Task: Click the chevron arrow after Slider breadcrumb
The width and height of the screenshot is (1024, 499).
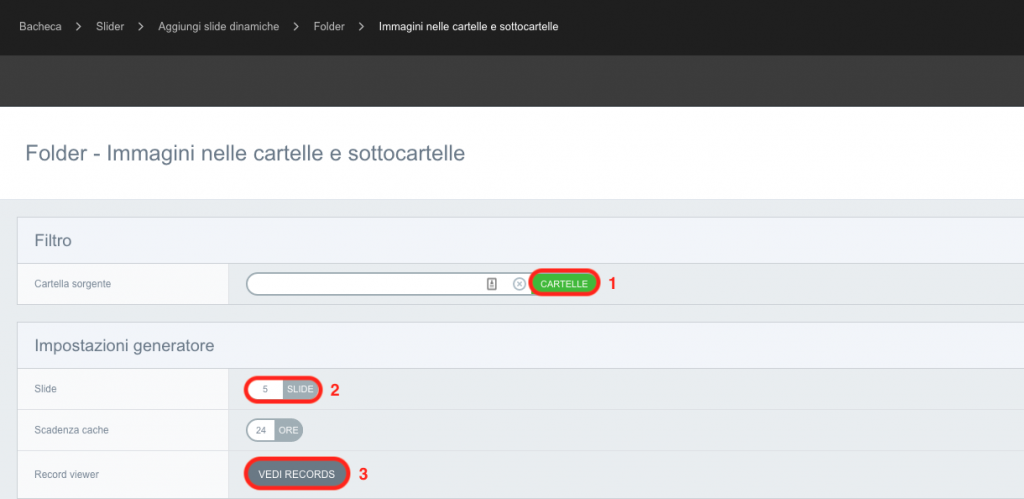Action: (141, 27)
